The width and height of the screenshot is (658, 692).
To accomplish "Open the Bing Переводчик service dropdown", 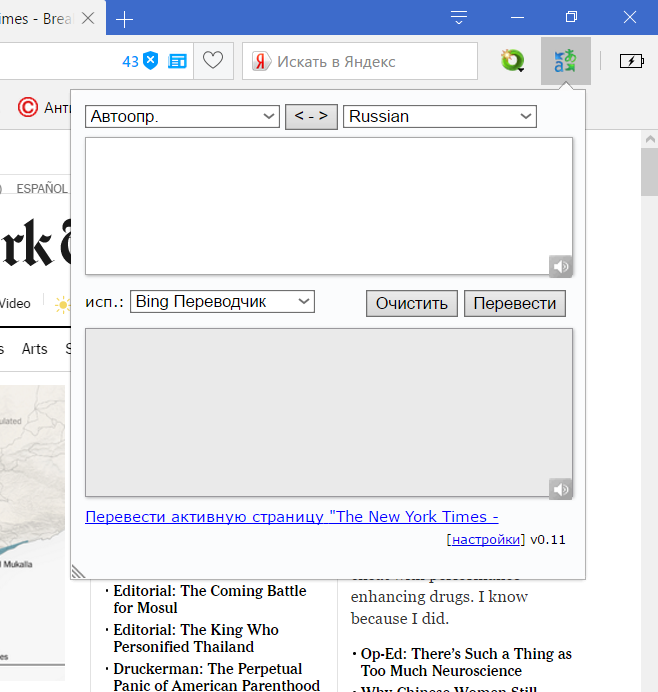I will pyautogui.click(x=222, y=301).
